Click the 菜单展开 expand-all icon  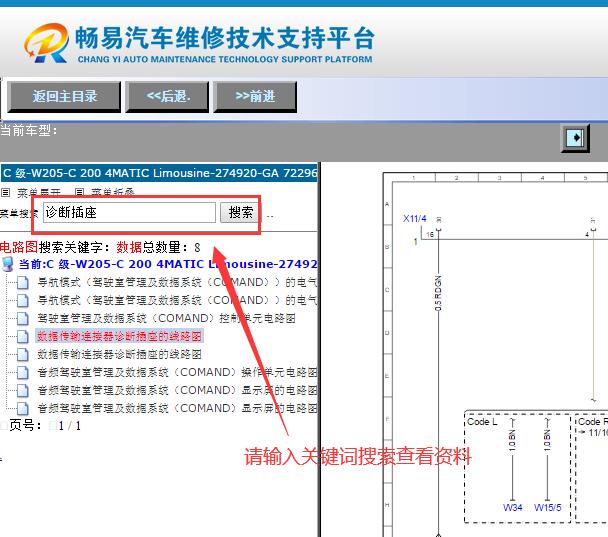point(5,192)
